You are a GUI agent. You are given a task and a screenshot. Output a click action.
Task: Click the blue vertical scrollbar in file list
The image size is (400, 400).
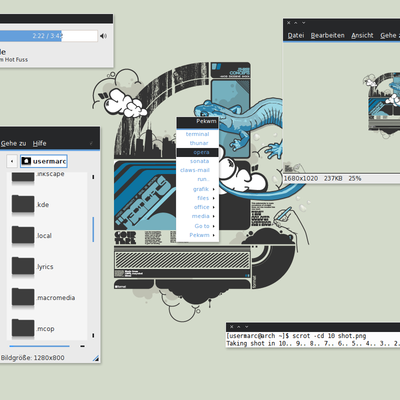pos(93,229)
